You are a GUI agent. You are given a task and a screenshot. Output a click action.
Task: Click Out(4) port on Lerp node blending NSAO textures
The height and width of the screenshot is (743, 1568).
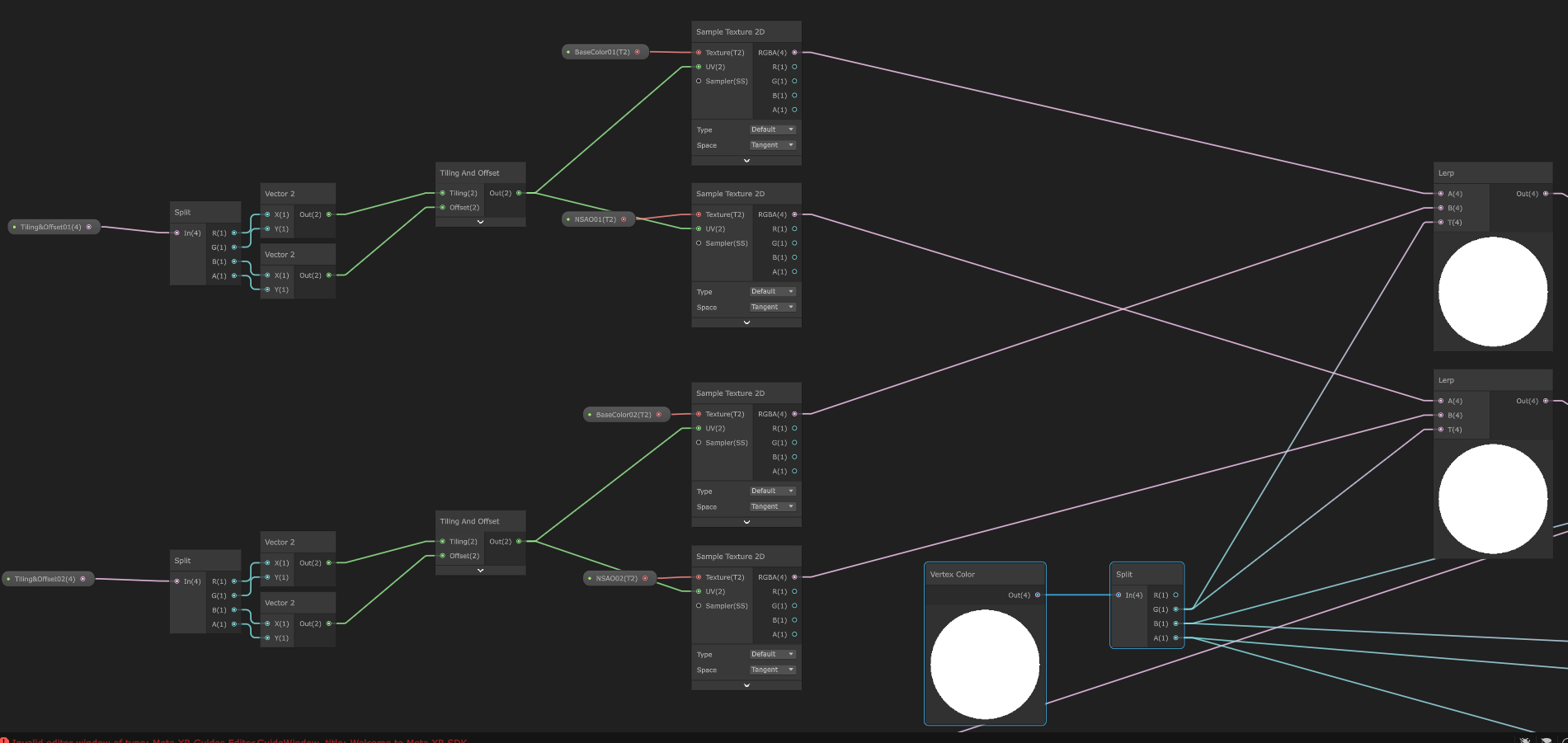(x=1546, y=401)
